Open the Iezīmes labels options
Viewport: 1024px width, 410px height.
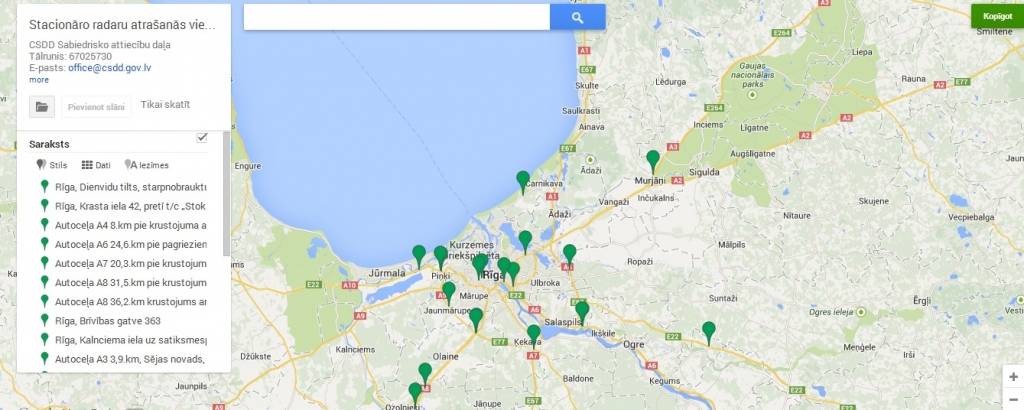point(146,165)
